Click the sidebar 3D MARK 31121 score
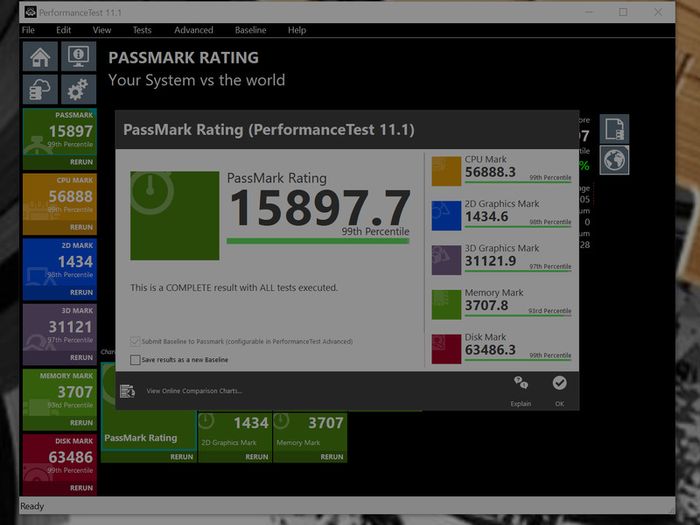Viewport: 700px width, 525px height. tap(71, 327)
